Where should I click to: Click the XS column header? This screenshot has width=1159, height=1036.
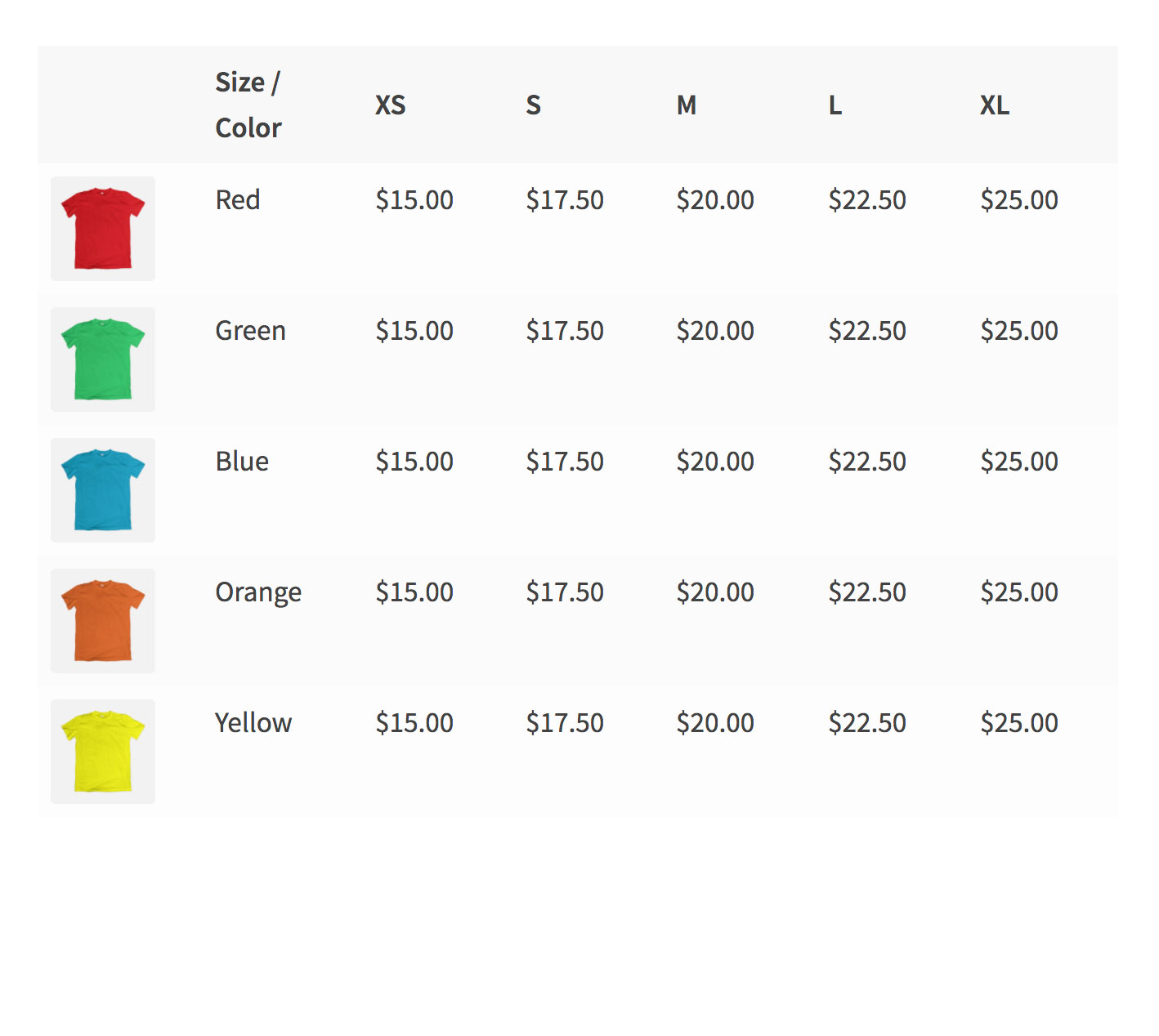[x=390, y=105]
